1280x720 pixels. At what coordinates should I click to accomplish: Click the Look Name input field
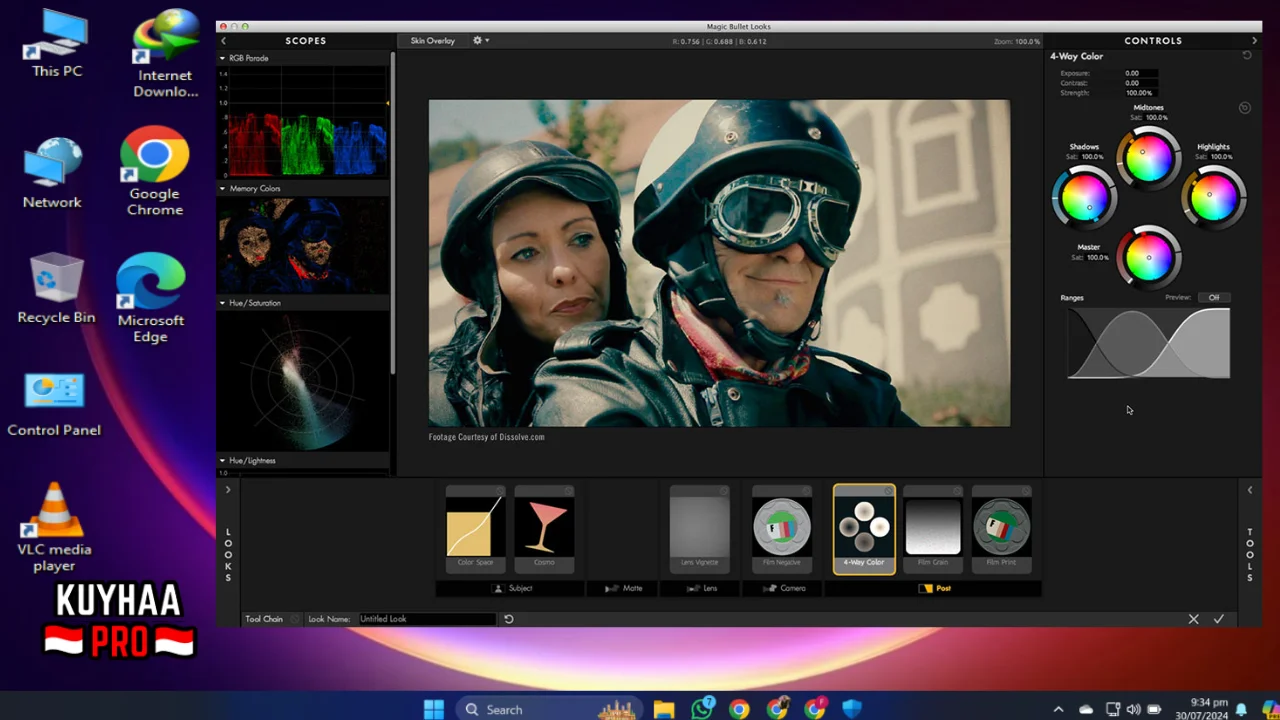[x=427, y=619]
